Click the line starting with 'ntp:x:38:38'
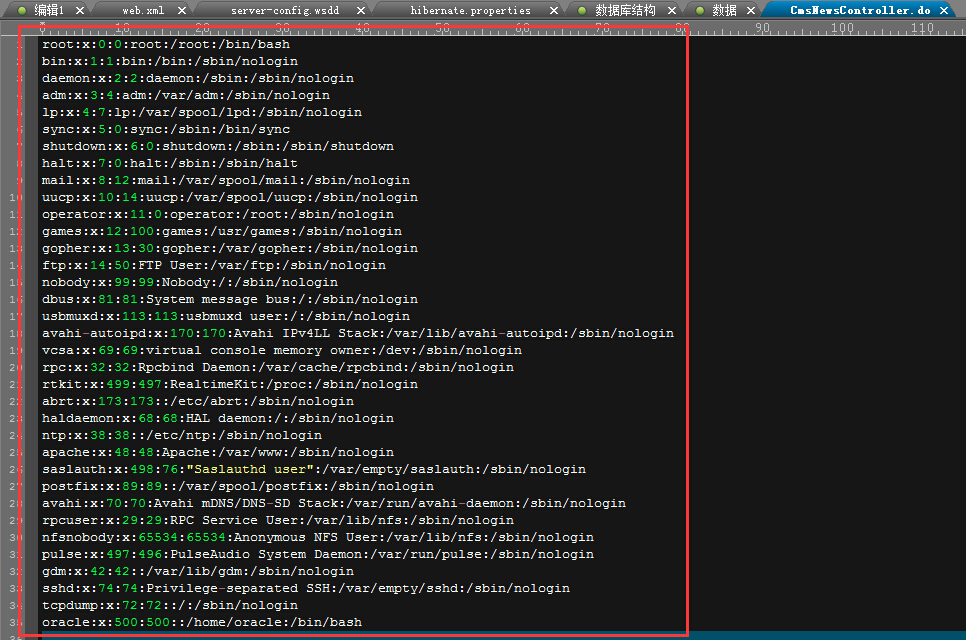The height and width of the screenshot is (640, 966). pos(182,435)
